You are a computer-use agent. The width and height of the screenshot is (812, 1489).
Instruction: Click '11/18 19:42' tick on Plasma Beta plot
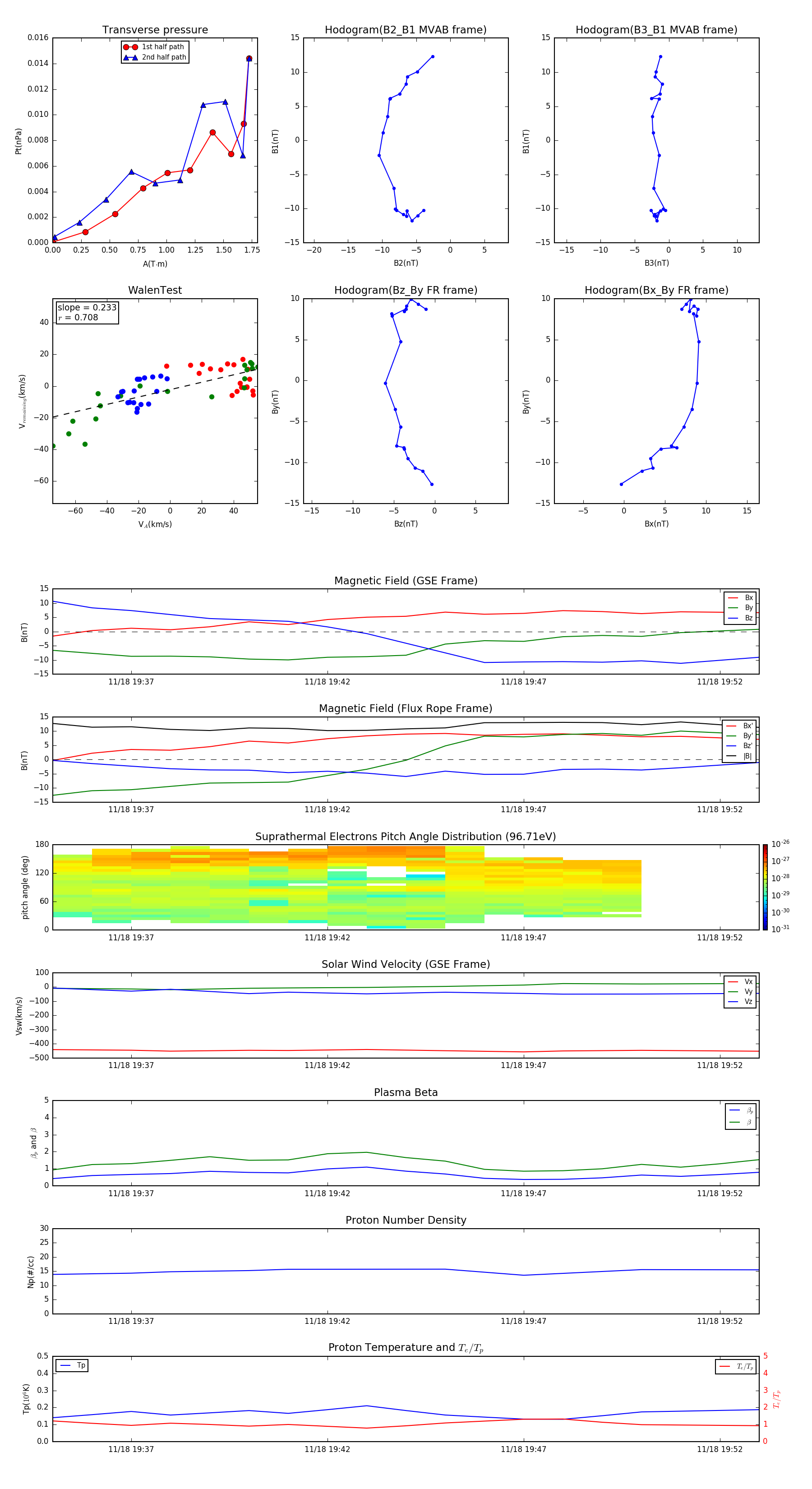pyautogui.click(x=327, y=1193)
